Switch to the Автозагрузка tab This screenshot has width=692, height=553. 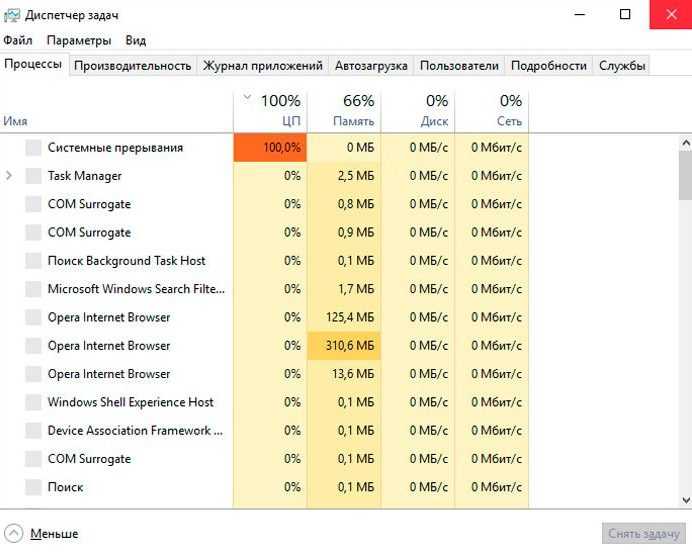pyautogui.click(x=371, y=66)
